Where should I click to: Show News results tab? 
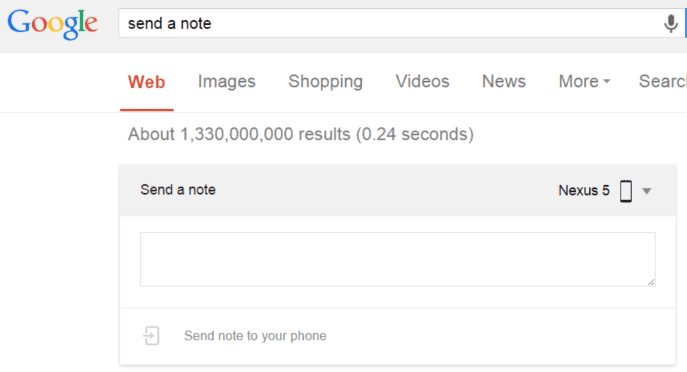click(x=504, y=81)
